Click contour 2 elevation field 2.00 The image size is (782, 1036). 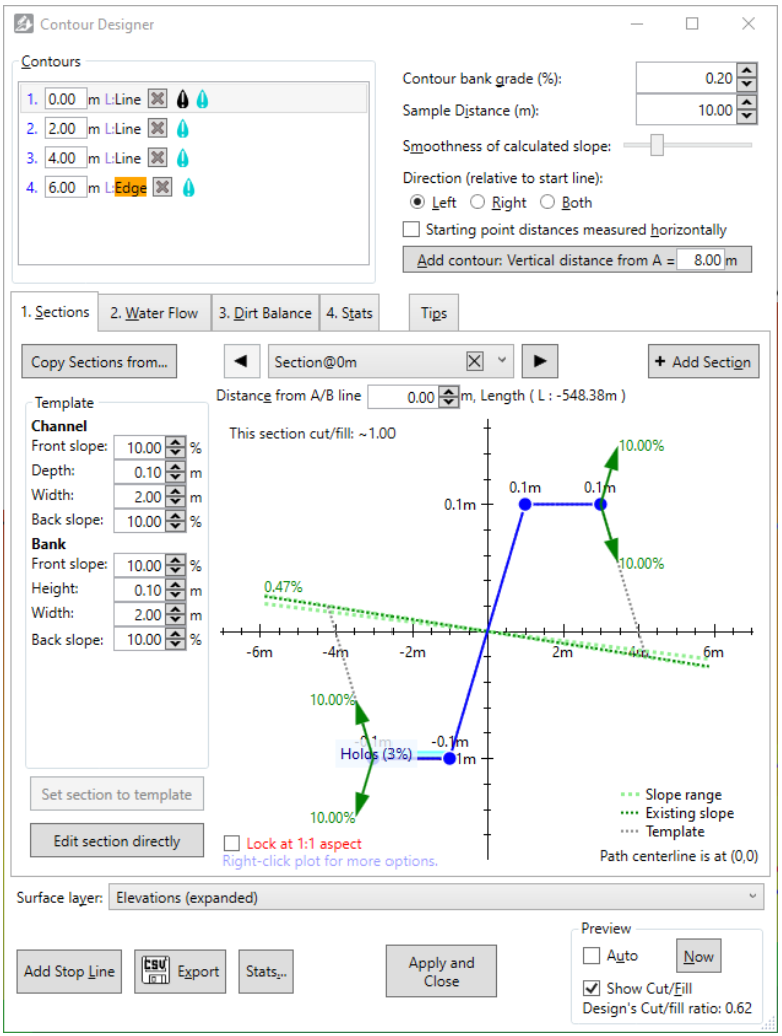point(65,128)
